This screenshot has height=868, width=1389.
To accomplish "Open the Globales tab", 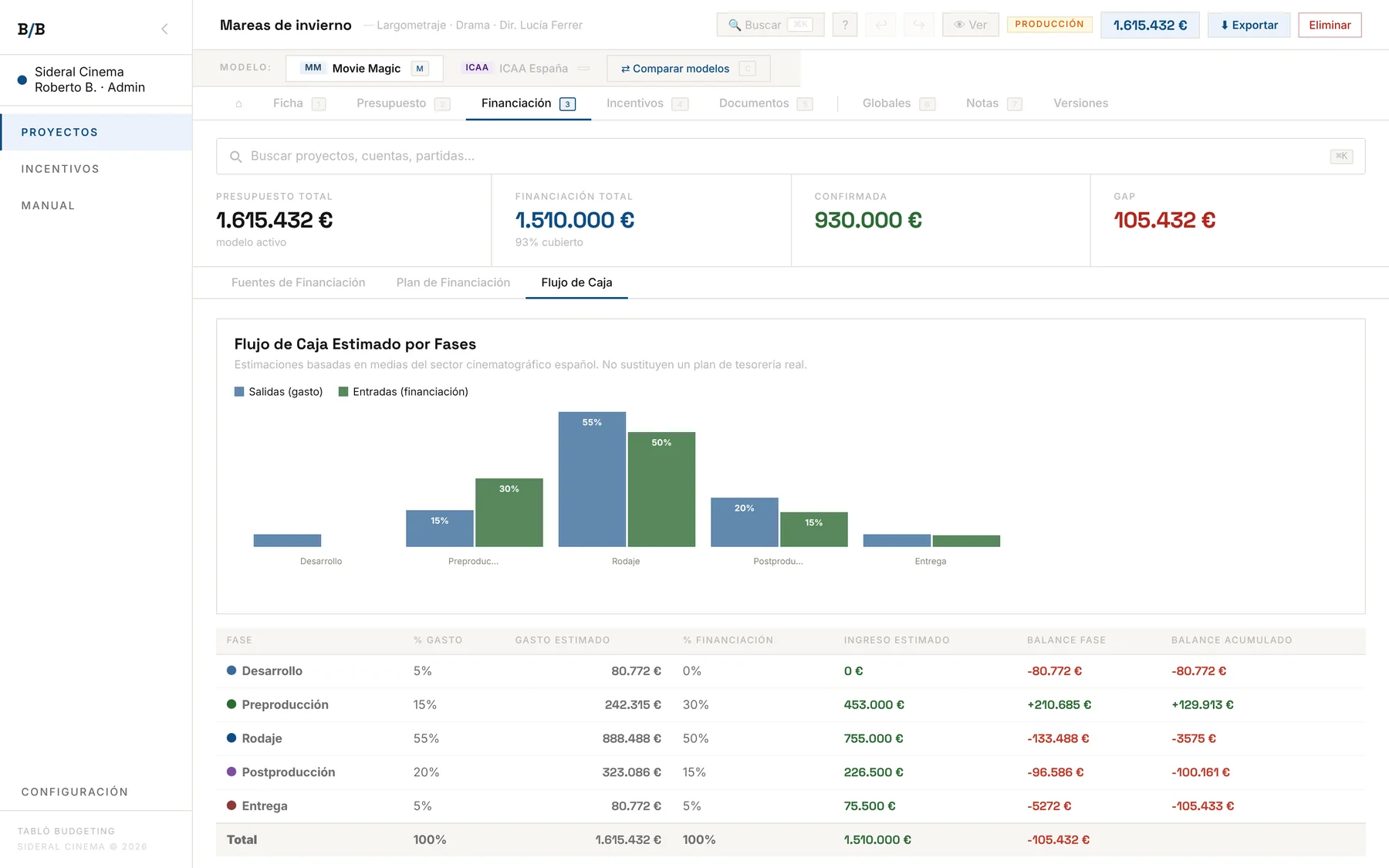I will 898,103.
